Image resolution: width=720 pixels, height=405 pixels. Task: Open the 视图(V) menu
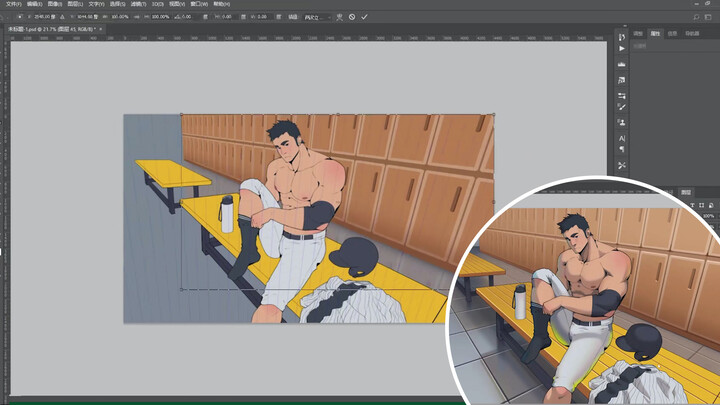[177, 4]
